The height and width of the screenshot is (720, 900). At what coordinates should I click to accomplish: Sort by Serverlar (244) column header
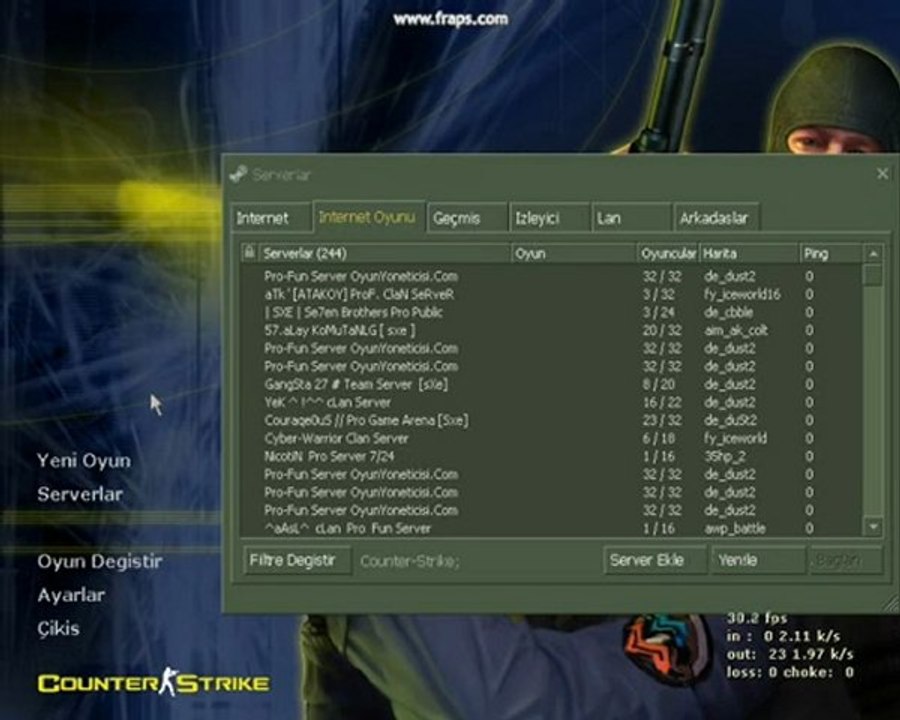(x=384, y=253)
